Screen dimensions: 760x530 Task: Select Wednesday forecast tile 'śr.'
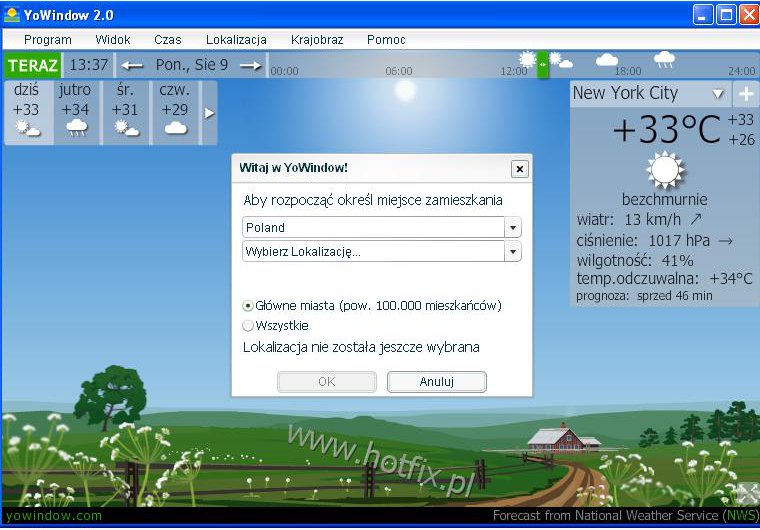(125, 112)
